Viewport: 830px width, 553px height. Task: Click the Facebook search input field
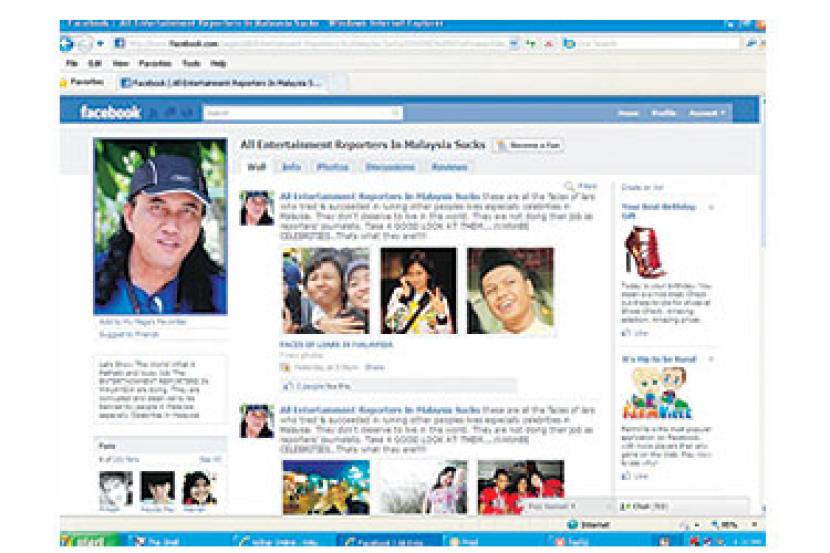pos(300,113)
